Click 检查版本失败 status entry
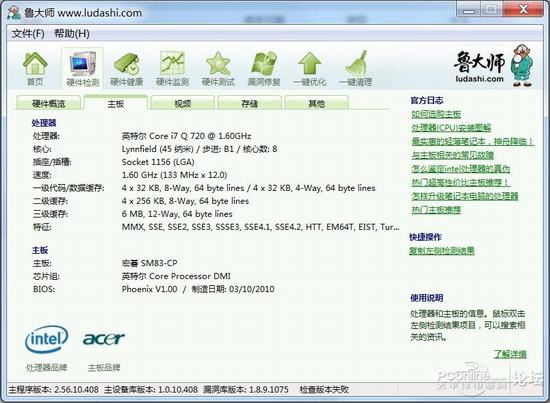Image resolution: width=550 pixels, height=403 pixels. click(324, 390)
